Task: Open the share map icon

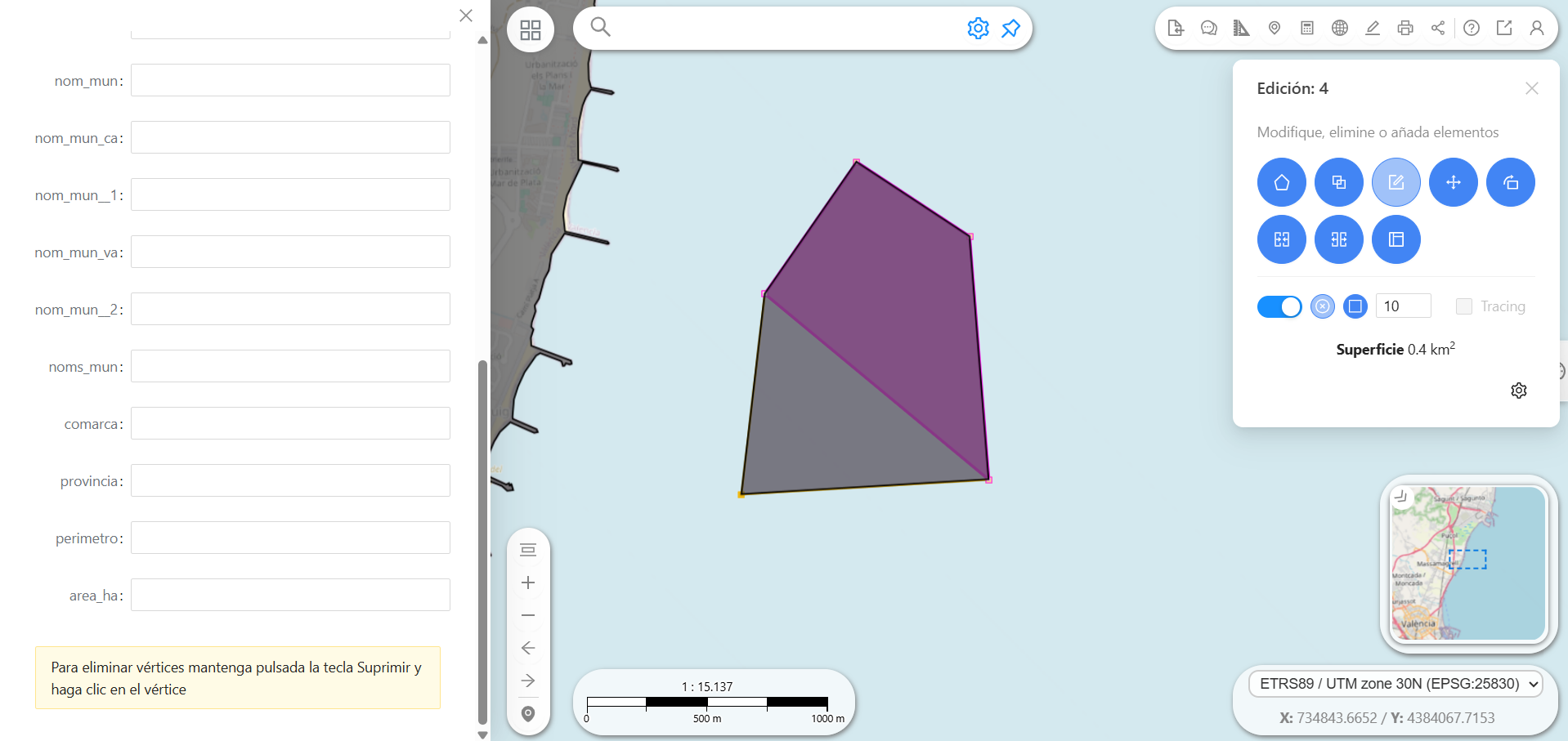Action: [1438, 28]
